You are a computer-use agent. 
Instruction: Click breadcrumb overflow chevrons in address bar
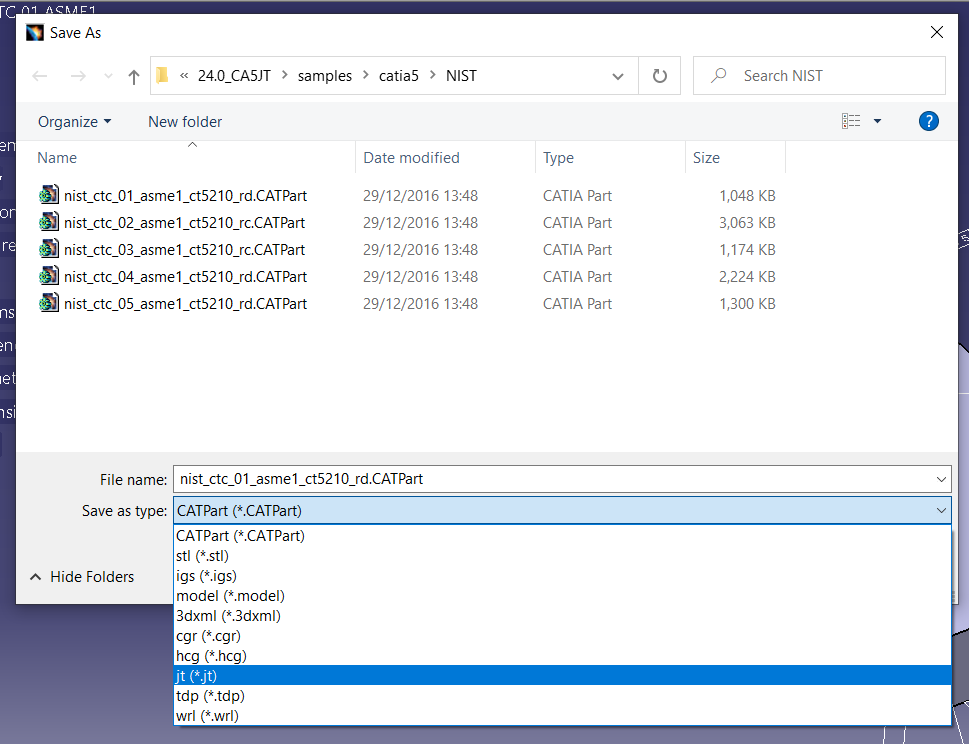pyautogui.click(x=184, y=75)
